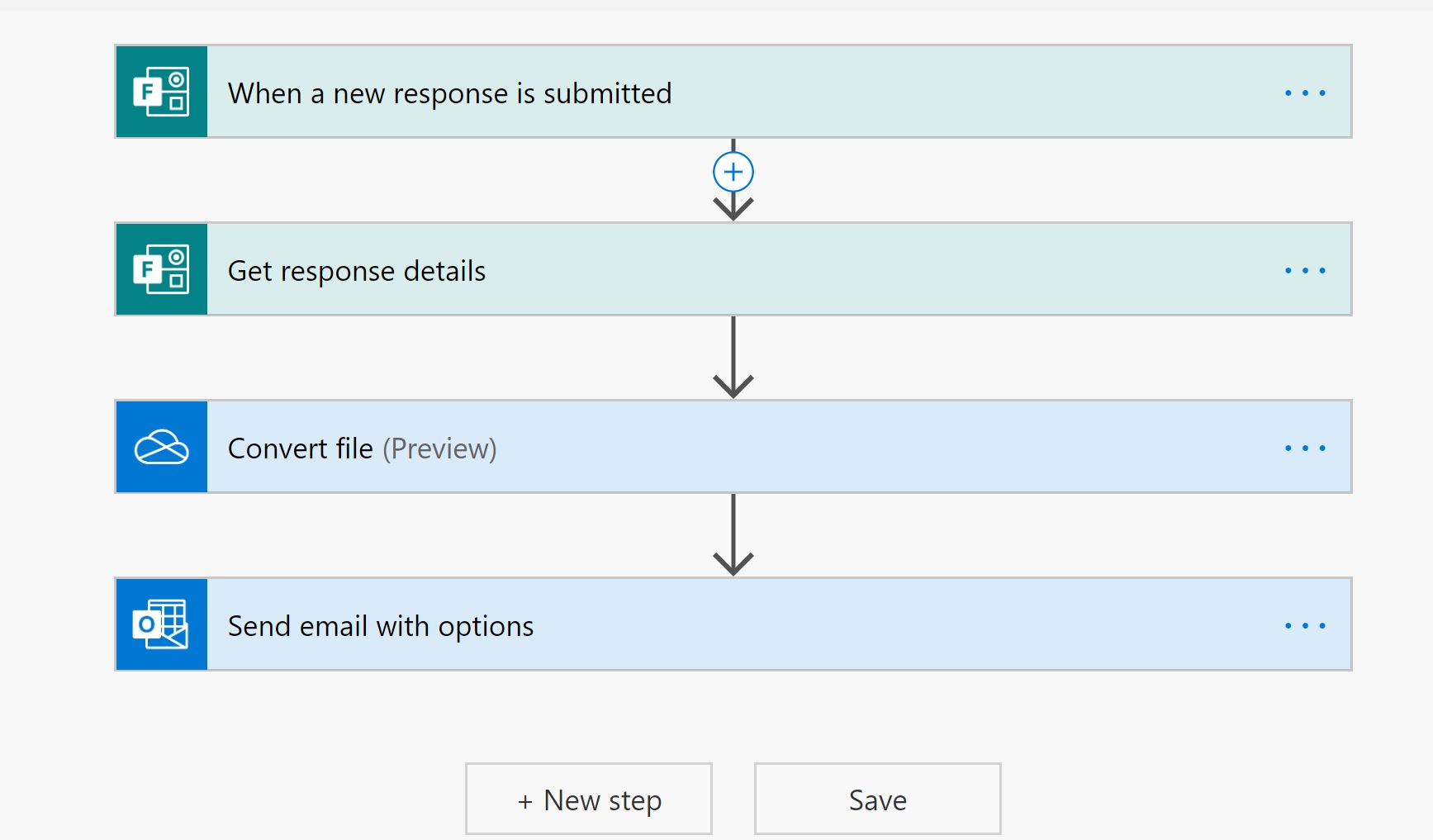Click the New step button
This screenshot has height=840, width=1433.
(x=588, y=798)
